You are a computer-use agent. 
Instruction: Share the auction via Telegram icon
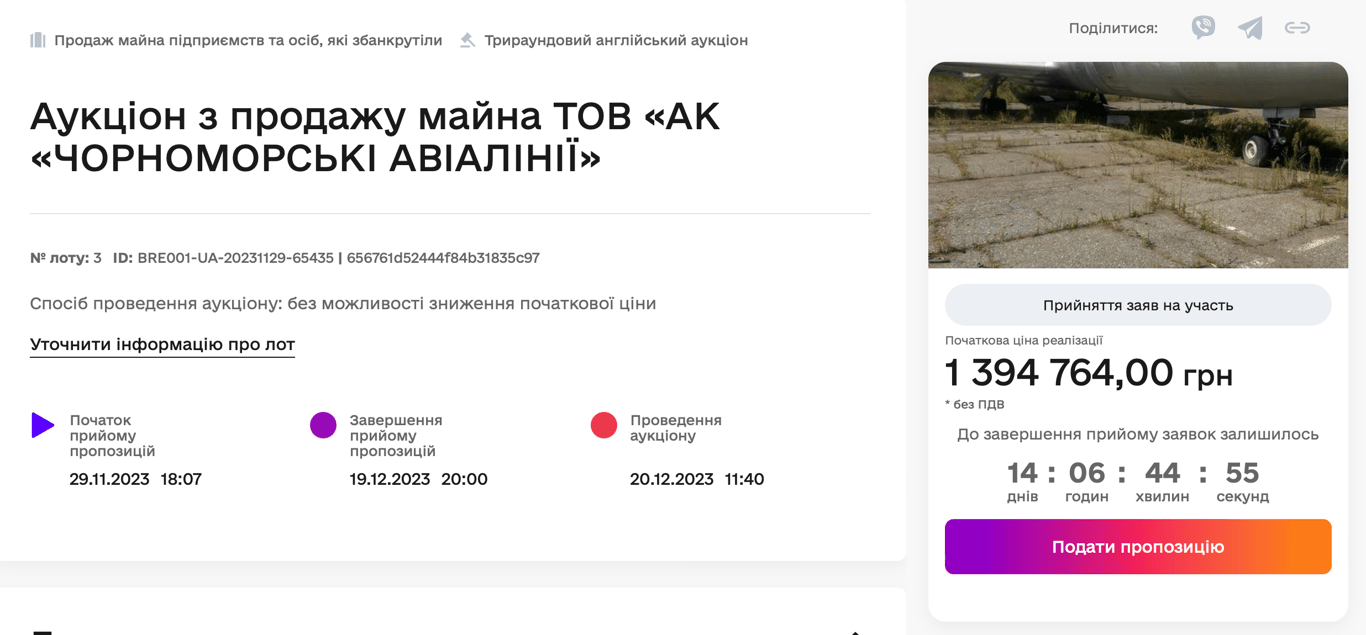click(x=1250, y=28)
